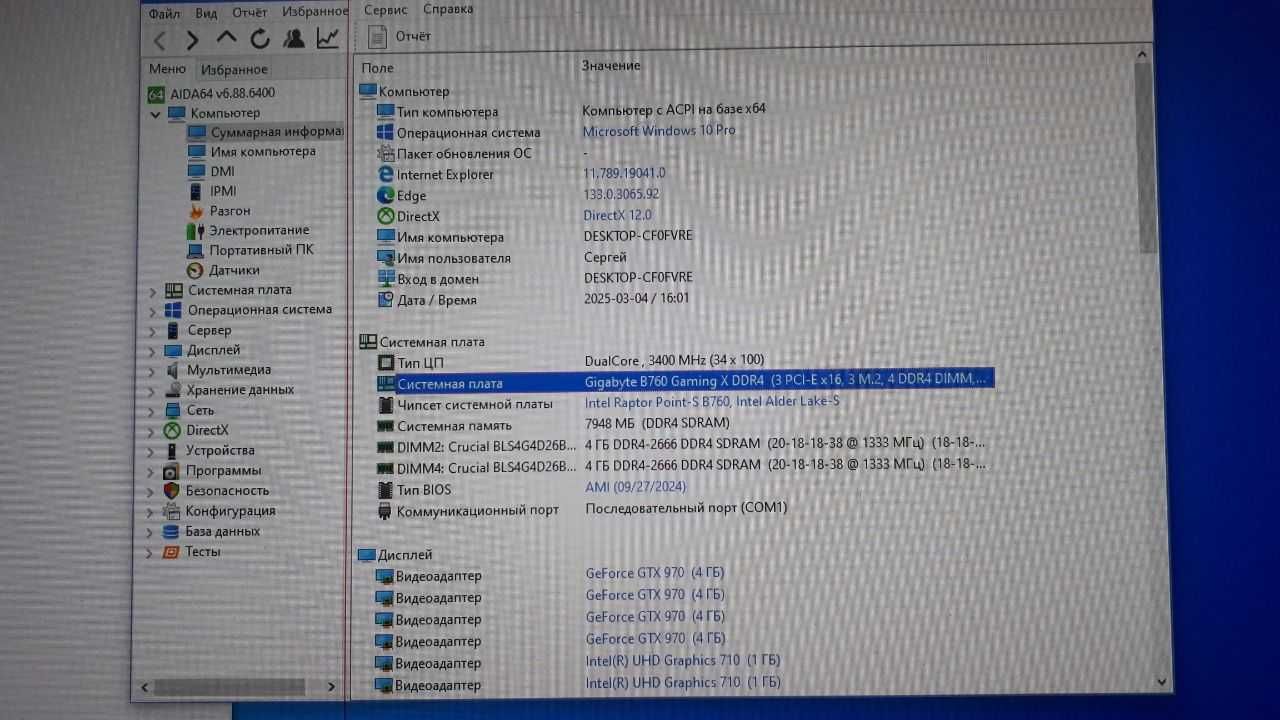Expand the Хранение данных tree node
Screen dimensions: 1280x720
[x=152, y=391]
